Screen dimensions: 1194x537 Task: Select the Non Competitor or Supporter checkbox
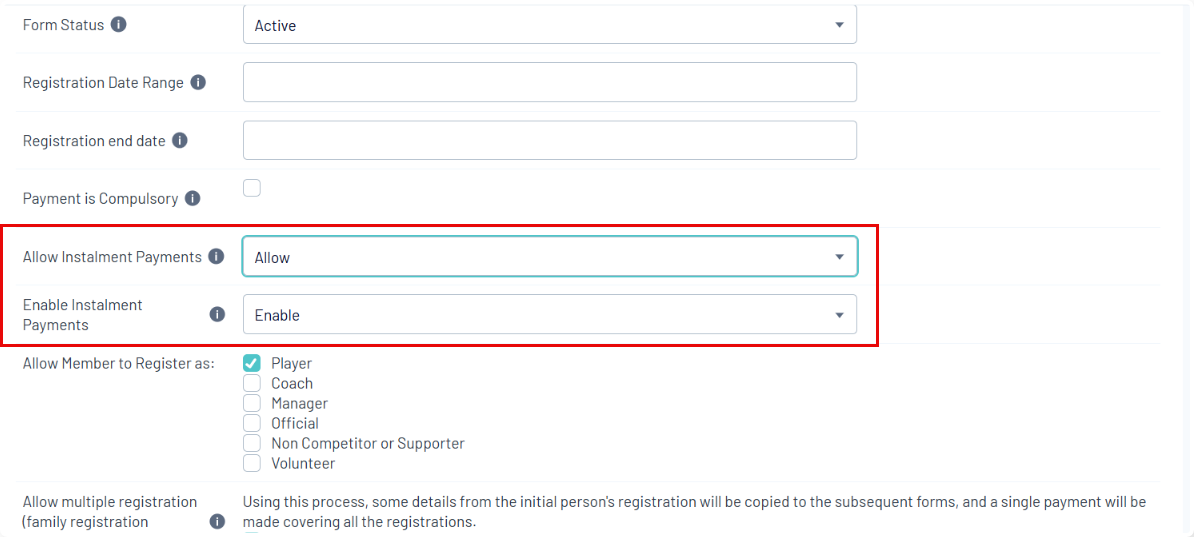coord(252,443)
